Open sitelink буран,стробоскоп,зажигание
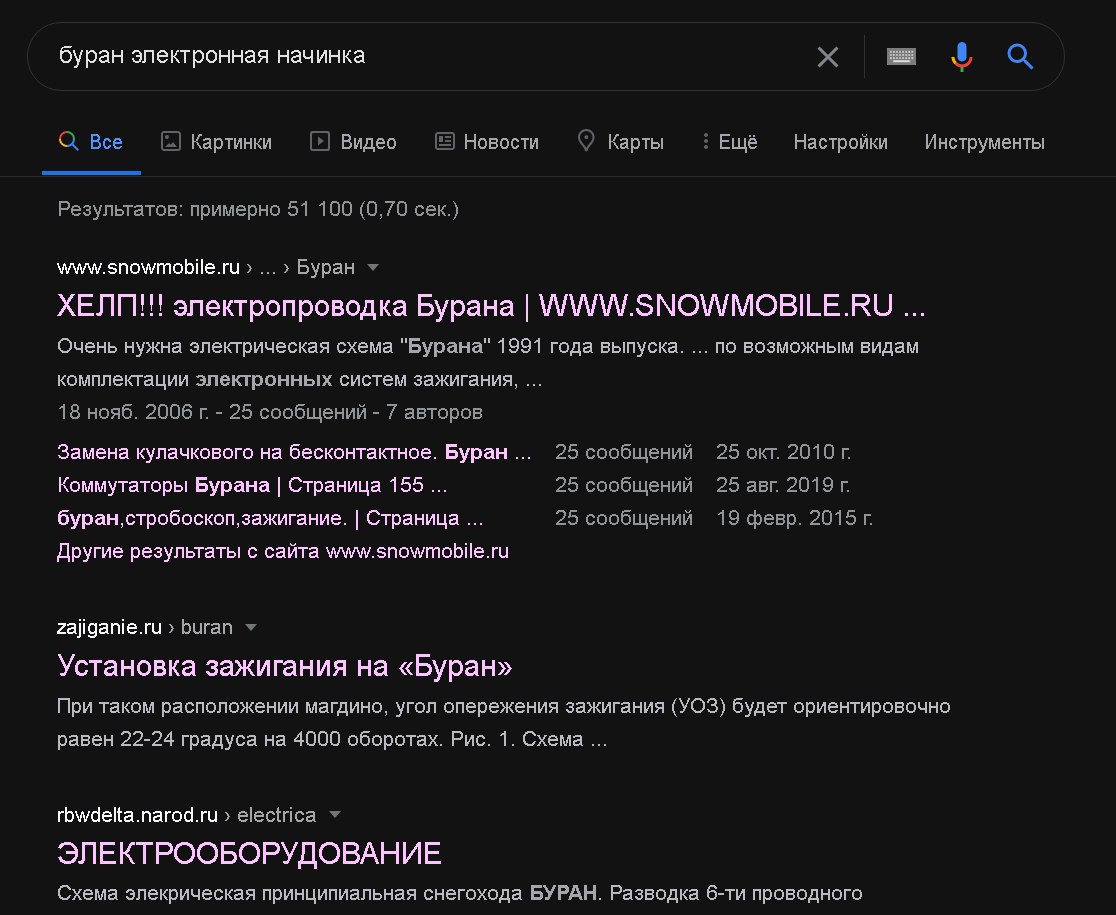This screenshot has height=915, width=1116. coord(270,517)
